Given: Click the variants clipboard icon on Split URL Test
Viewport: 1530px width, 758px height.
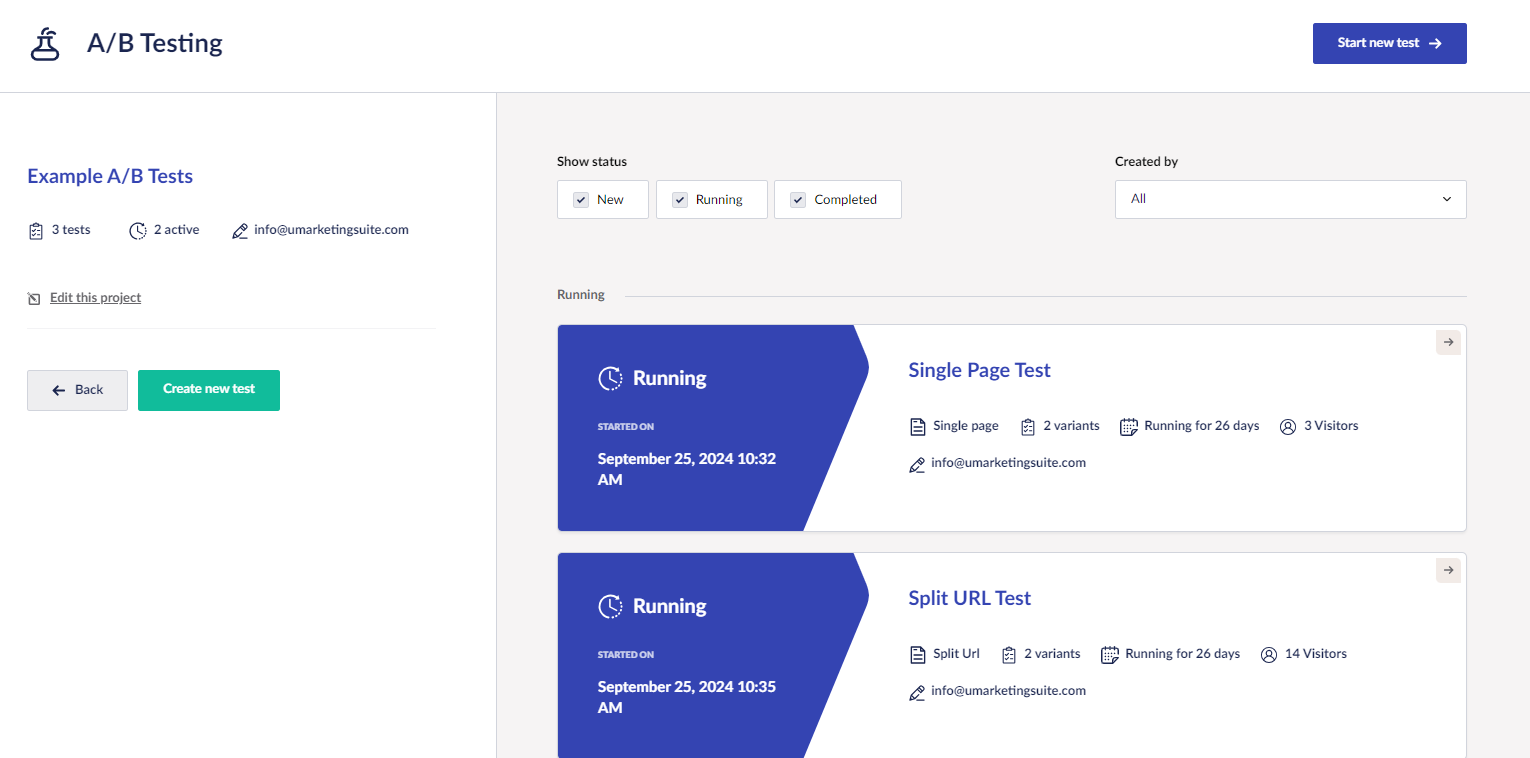Looking at the screenshot, I should (1009, 653).
